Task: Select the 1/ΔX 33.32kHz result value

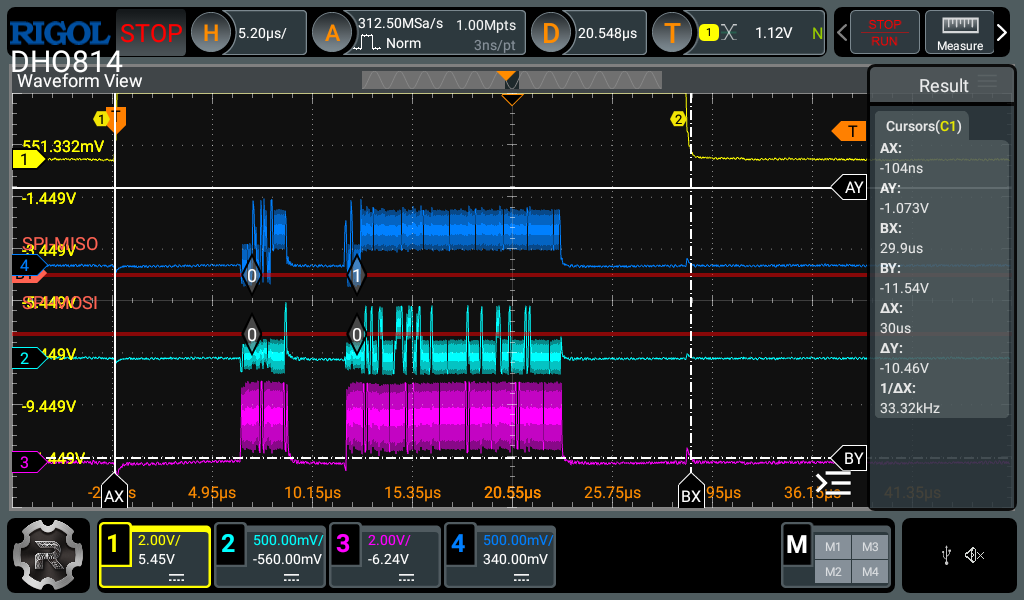Action: 910,408
